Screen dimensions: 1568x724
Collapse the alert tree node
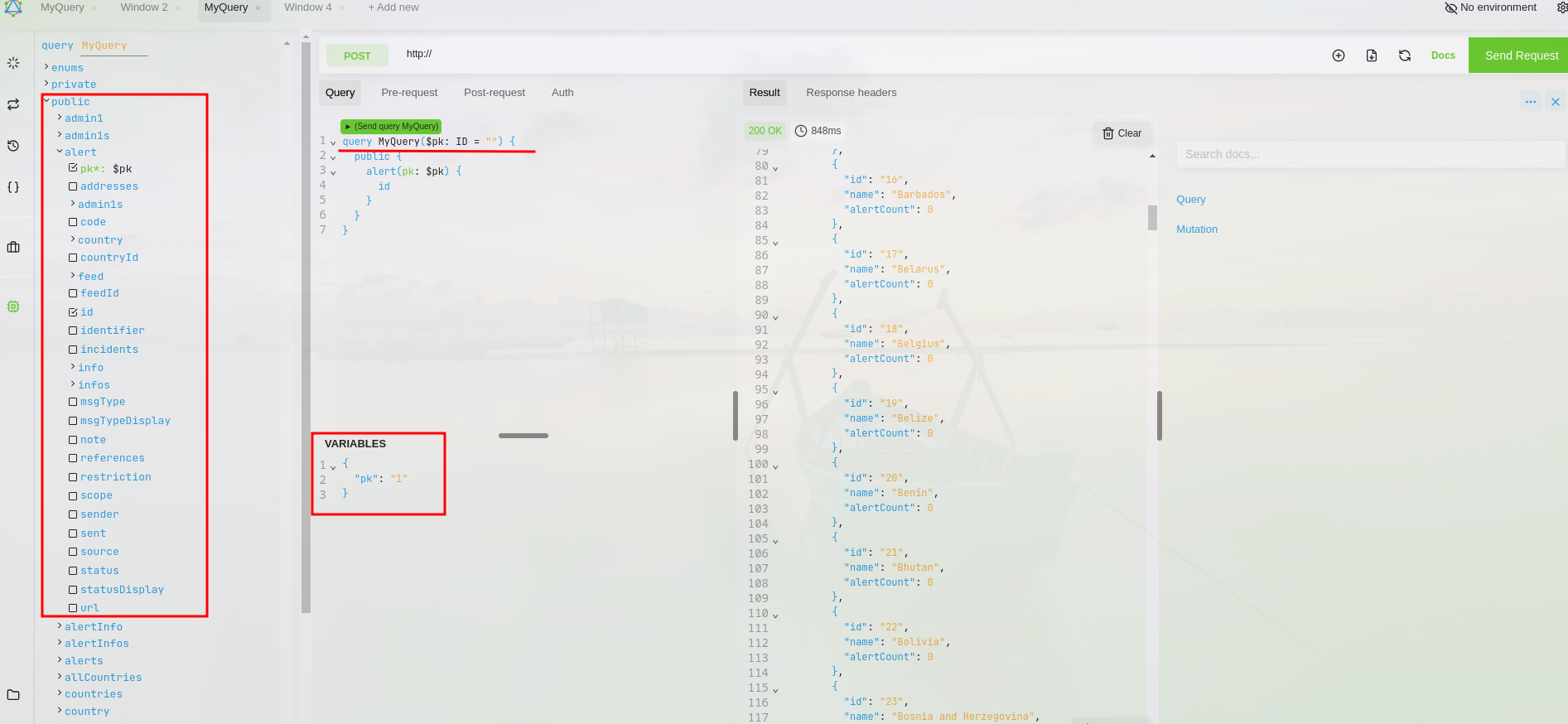[60, 152]
